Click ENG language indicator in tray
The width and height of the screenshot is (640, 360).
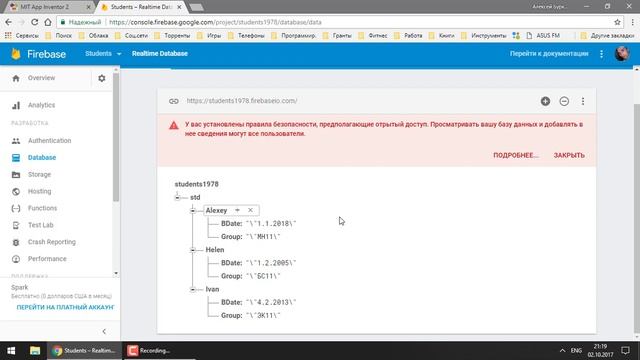576,351
